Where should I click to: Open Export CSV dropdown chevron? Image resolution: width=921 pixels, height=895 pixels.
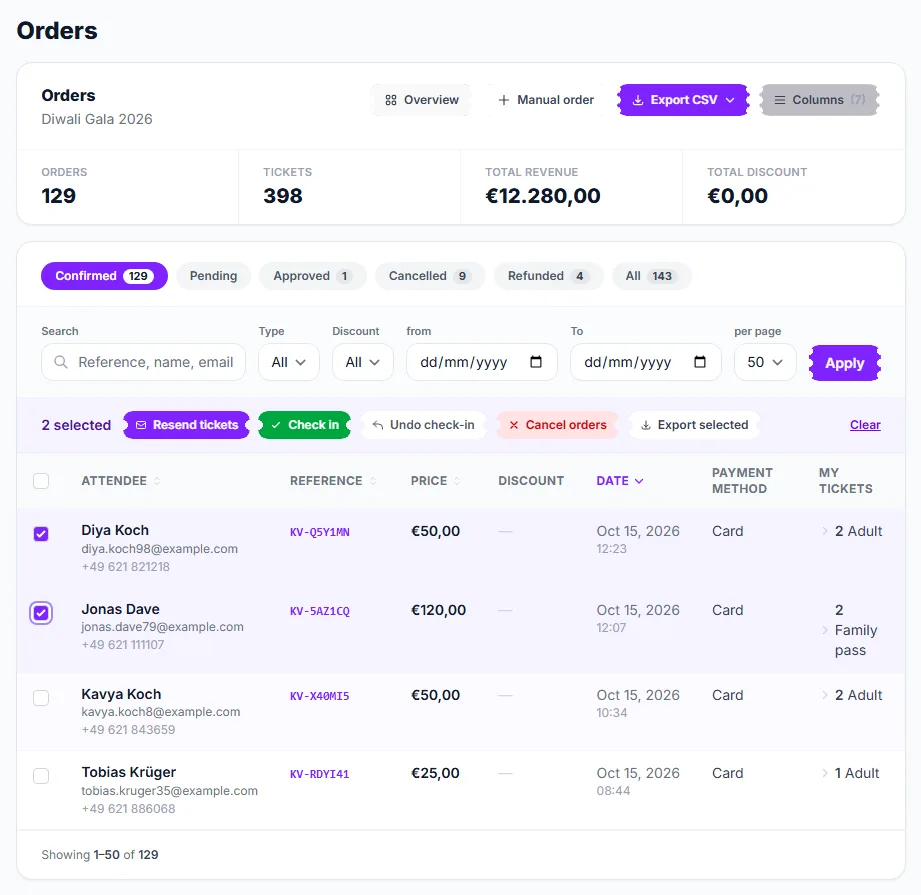(730, 100)
